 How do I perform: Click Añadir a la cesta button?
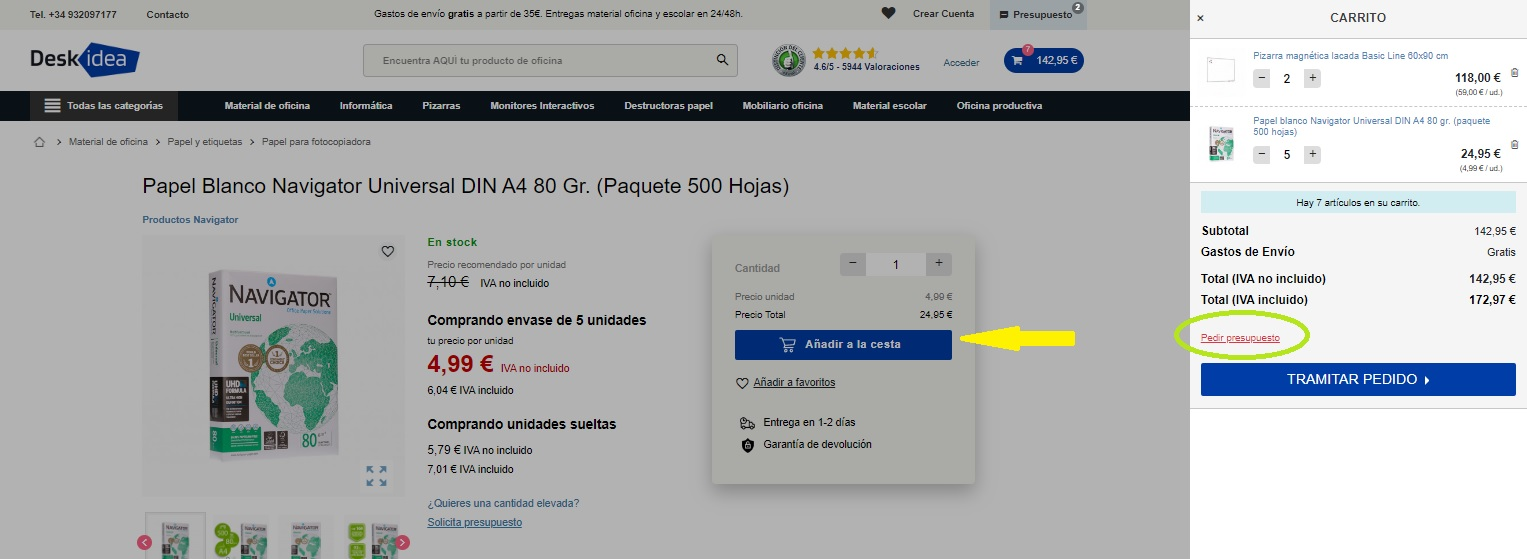click(843, 345)
